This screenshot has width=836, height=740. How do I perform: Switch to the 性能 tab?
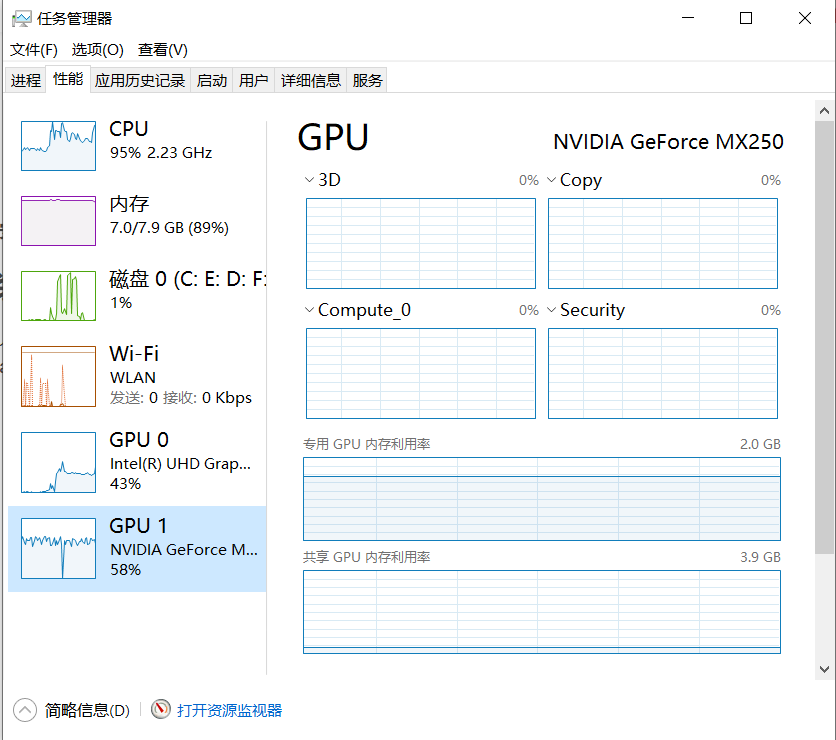(68, 79)
